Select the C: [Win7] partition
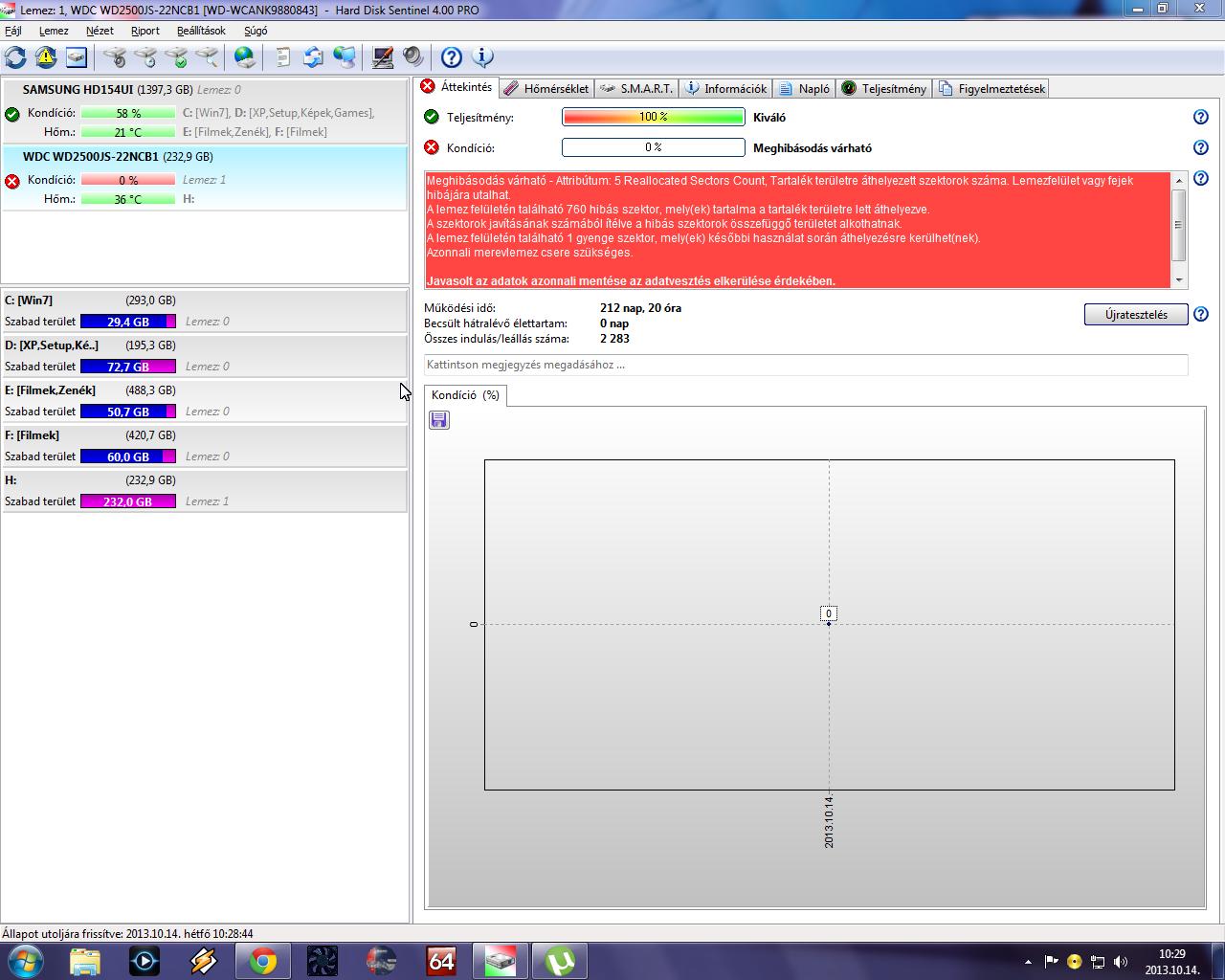This screenshot has width=1225, height=980. (204, 310)
